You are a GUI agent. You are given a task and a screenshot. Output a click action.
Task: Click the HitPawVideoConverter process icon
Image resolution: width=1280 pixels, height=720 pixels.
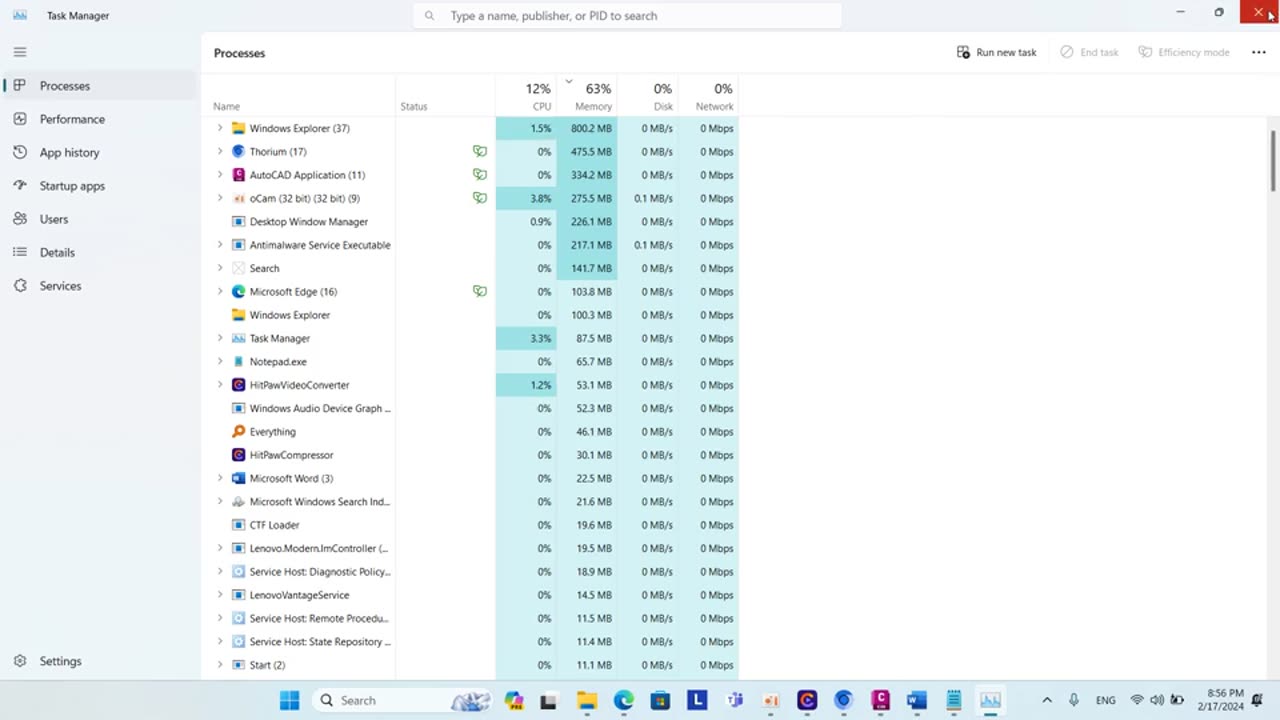[x=238, y=385]
